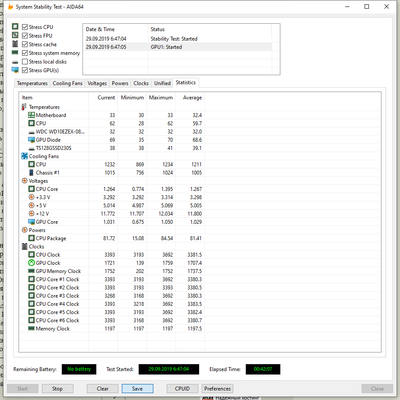Click the Item column header
This screenshot has width=400, height=400.
(54, 97)
